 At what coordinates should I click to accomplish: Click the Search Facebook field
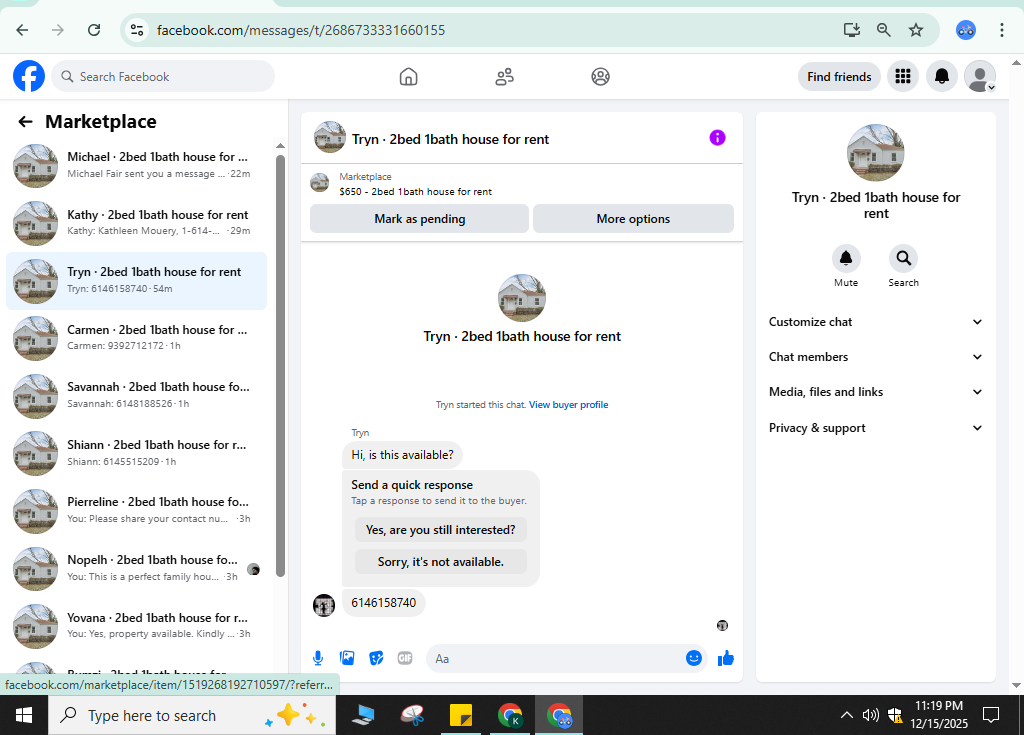click(163, 76)
